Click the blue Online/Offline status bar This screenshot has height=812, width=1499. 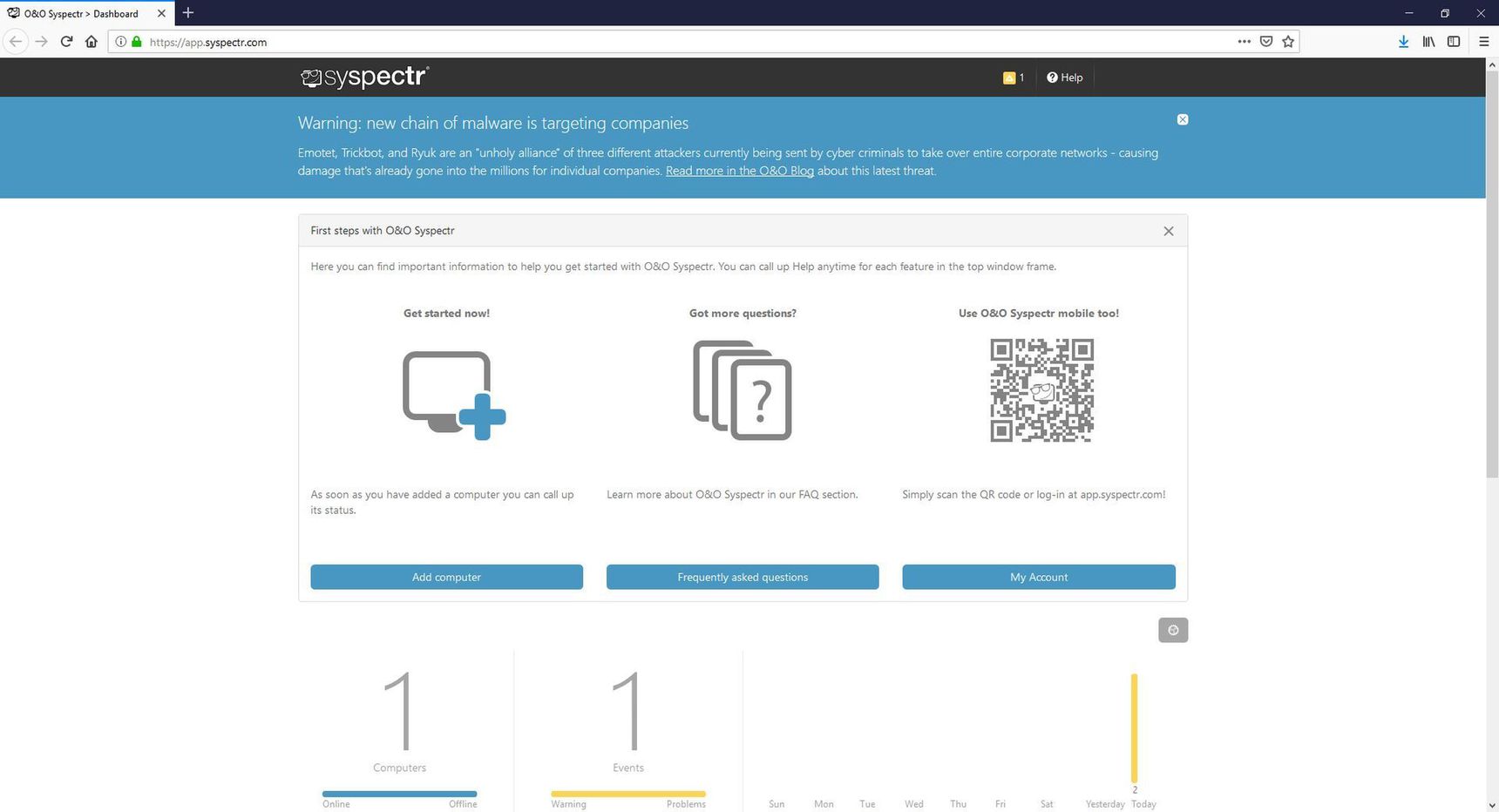coord(399,794)
